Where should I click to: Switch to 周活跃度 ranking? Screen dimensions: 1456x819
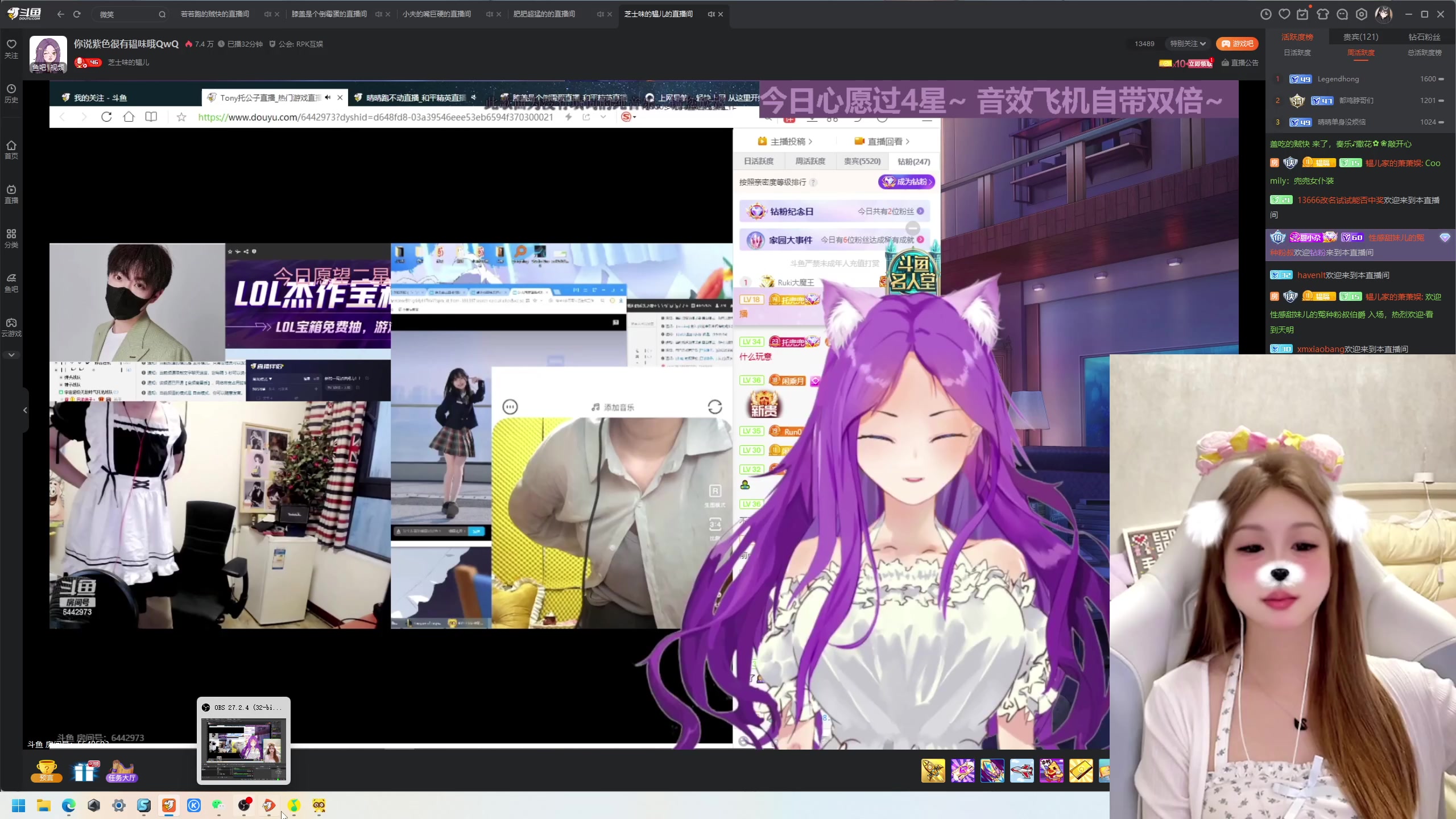(x=1360, y=53)
